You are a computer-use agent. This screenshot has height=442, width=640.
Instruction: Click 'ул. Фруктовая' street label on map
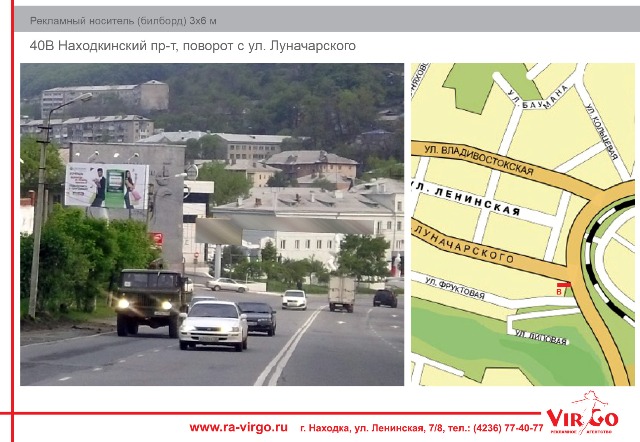(455, 291)
